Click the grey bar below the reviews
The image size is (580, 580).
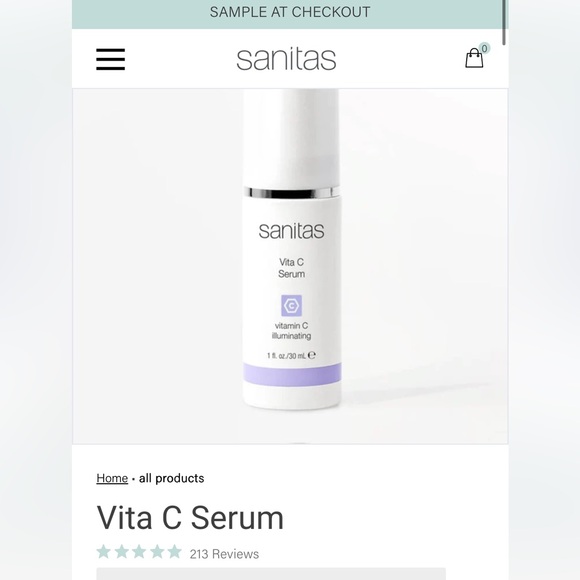(271, 574)
